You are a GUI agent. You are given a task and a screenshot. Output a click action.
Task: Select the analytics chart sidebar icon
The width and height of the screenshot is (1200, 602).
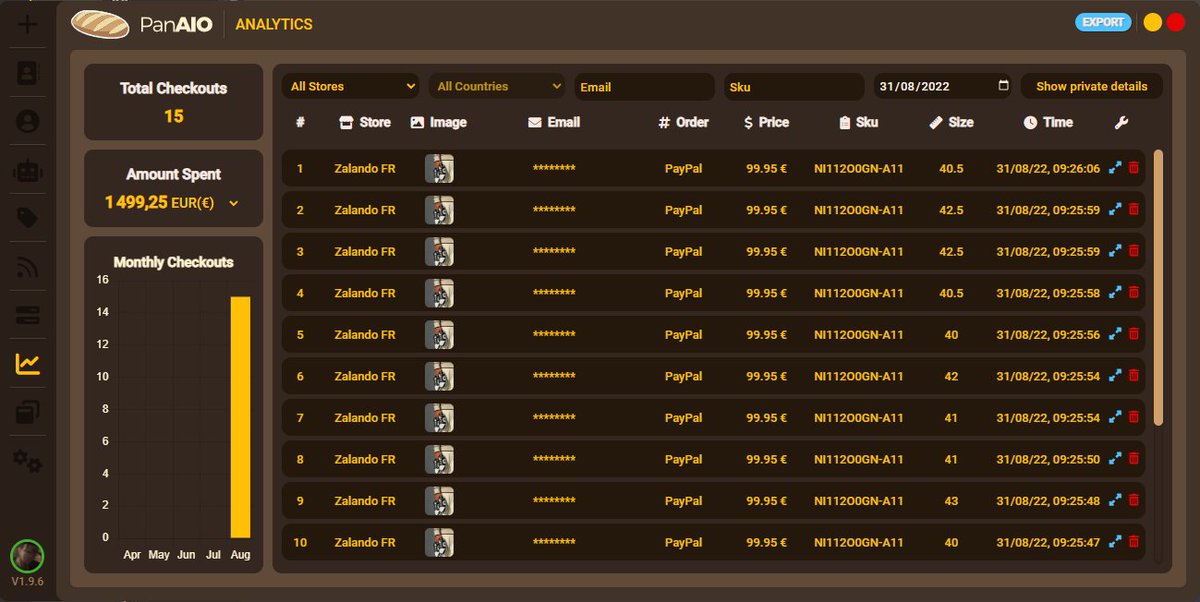(27, 364)
